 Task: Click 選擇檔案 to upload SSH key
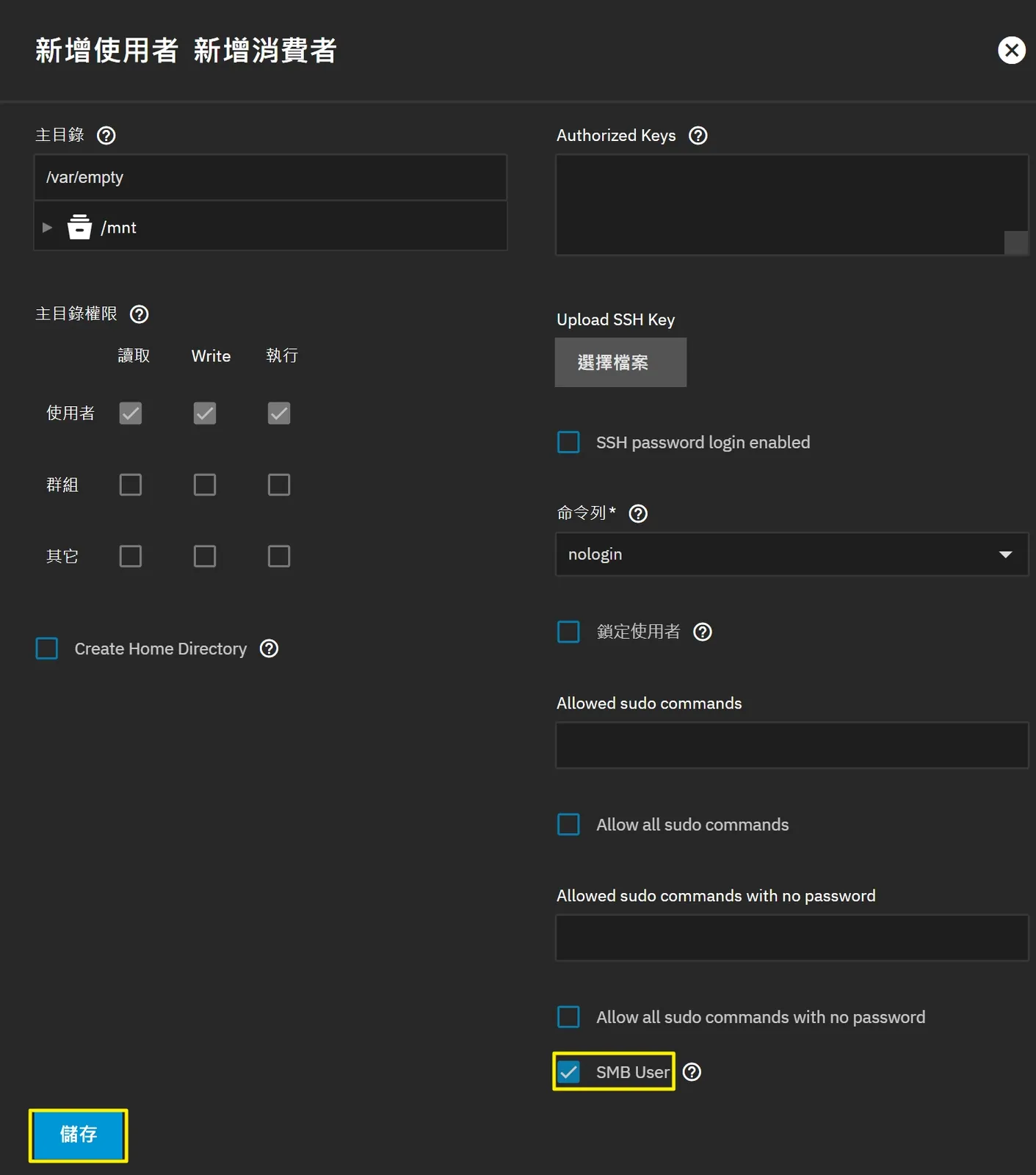coord(620,362)
